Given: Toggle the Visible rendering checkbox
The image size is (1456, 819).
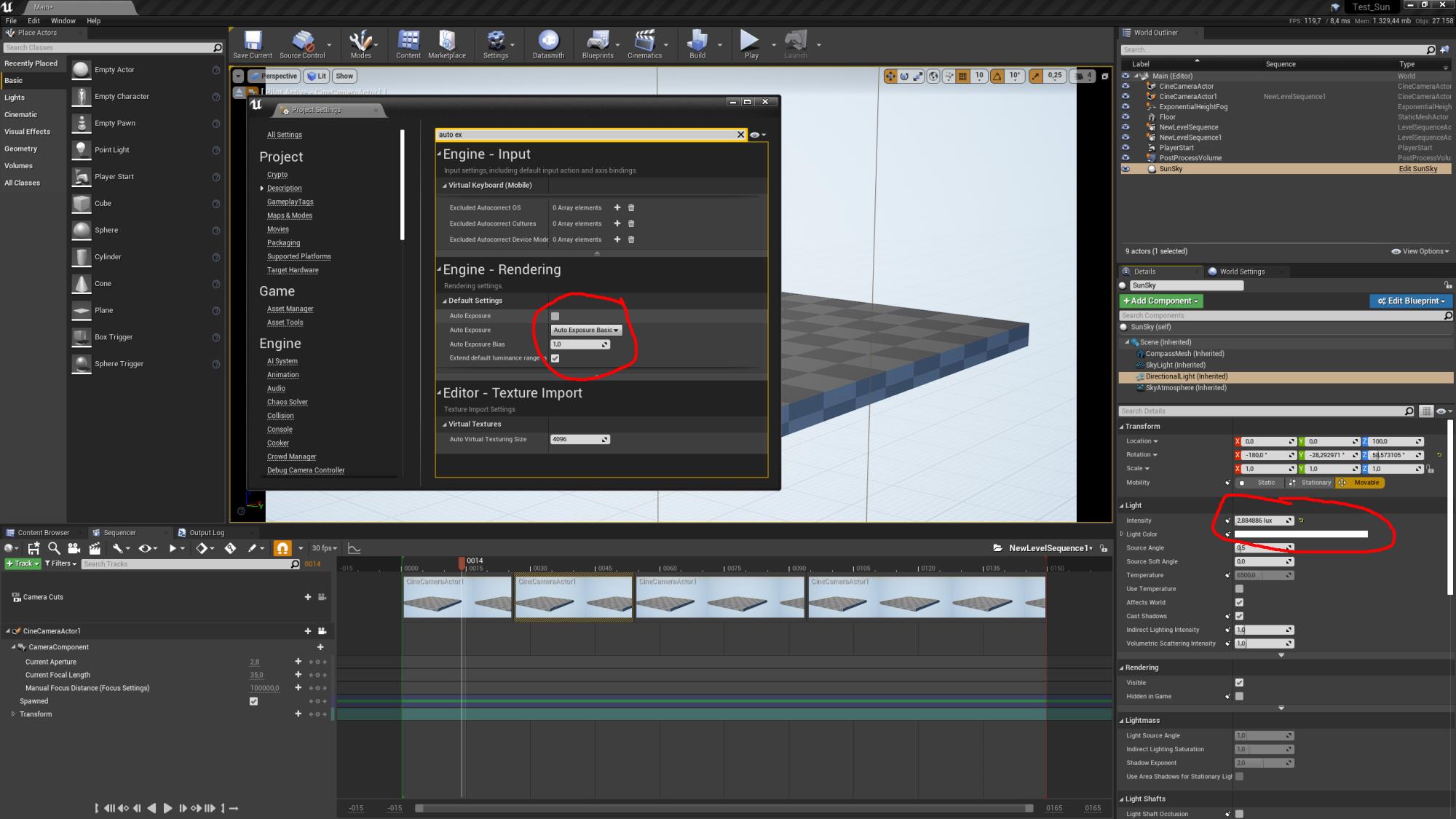Looking at the screenshot, I should (1239, 683).
